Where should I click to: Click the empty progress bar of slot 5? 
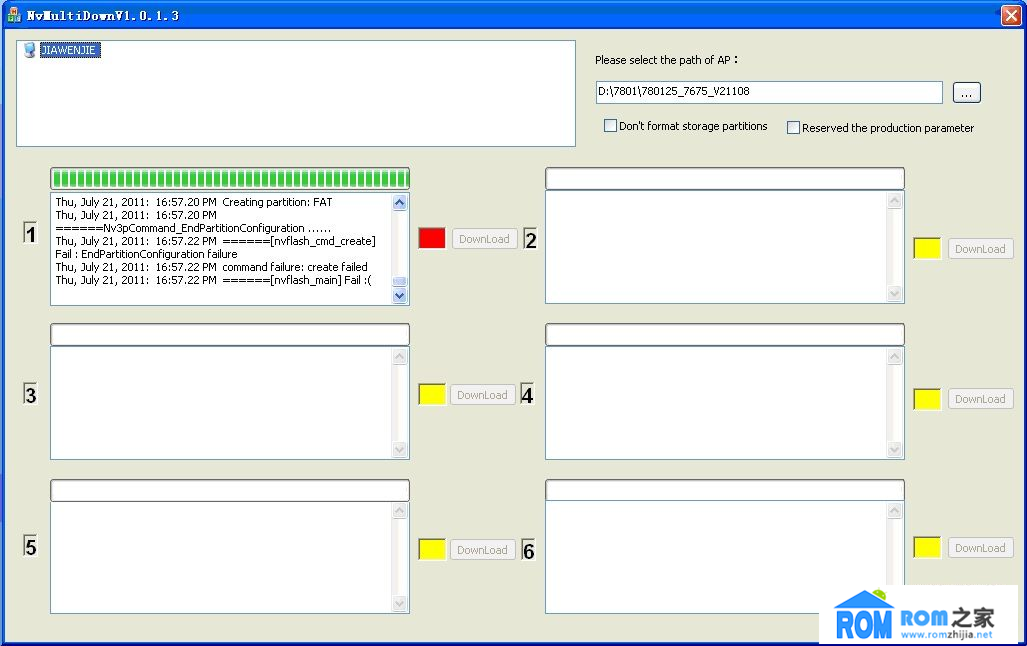230,490
